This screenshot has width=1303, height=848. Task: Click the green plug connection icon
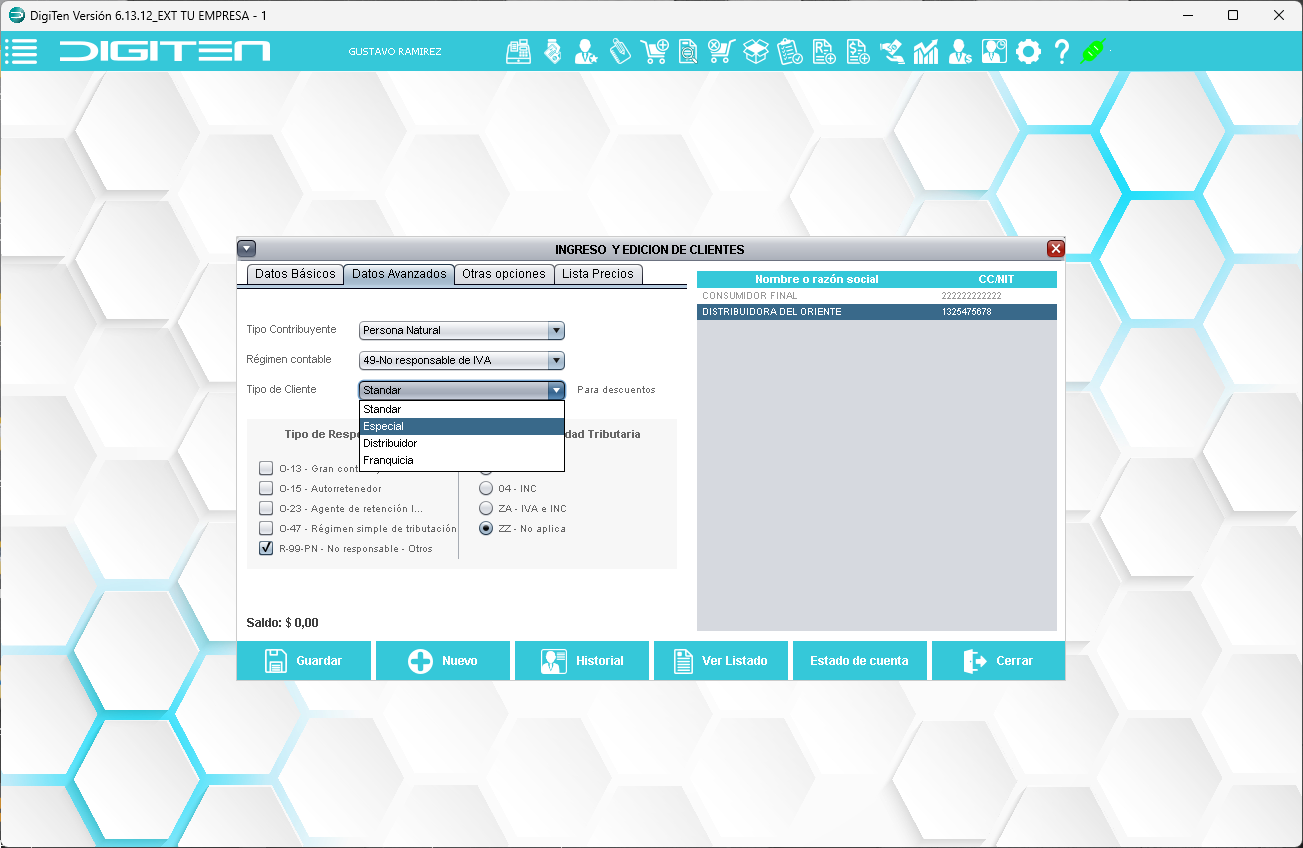click(x=1095, y=51)
